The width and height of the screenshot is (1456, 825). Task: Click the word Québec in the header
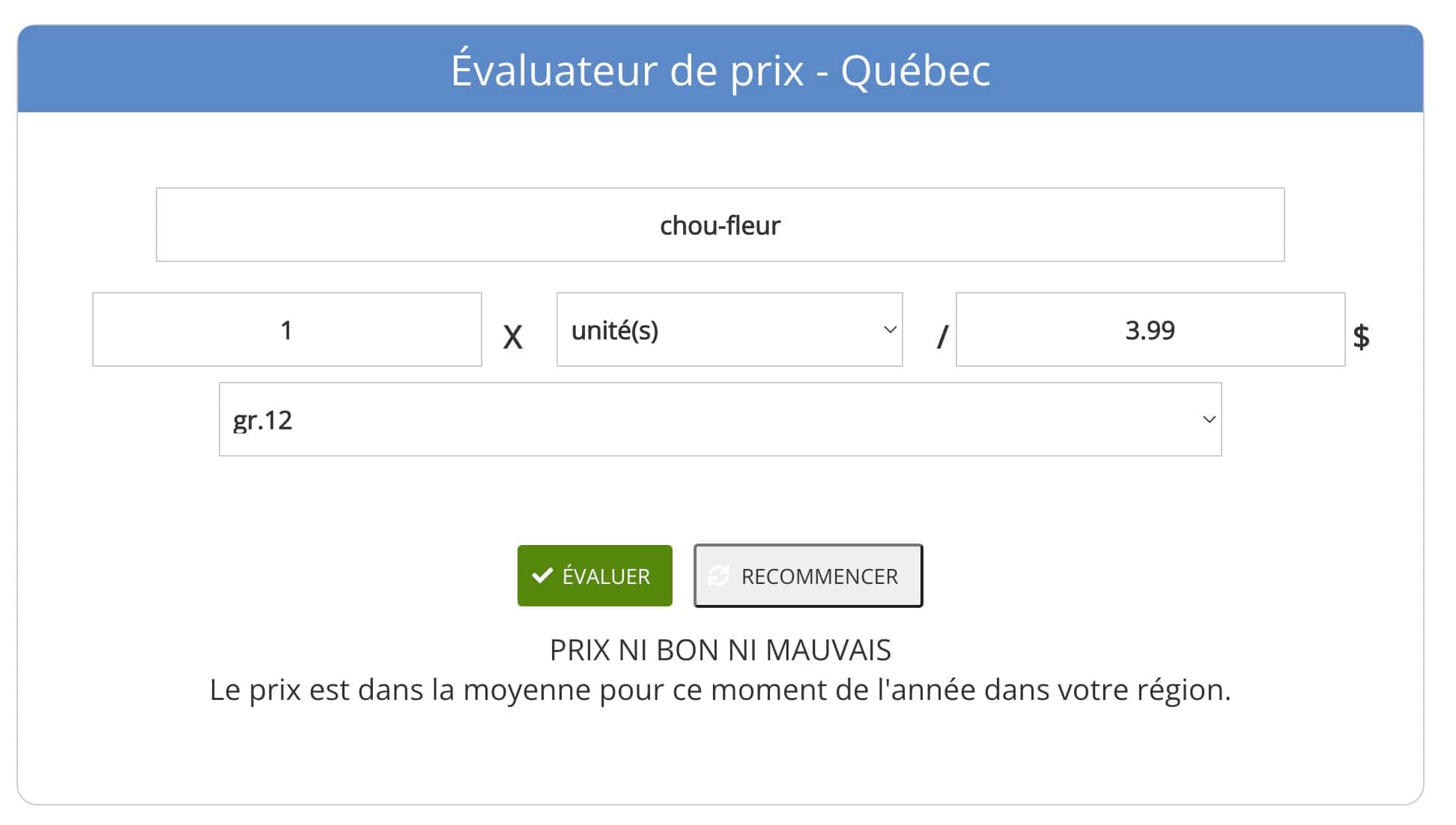(x=915, y=71)
